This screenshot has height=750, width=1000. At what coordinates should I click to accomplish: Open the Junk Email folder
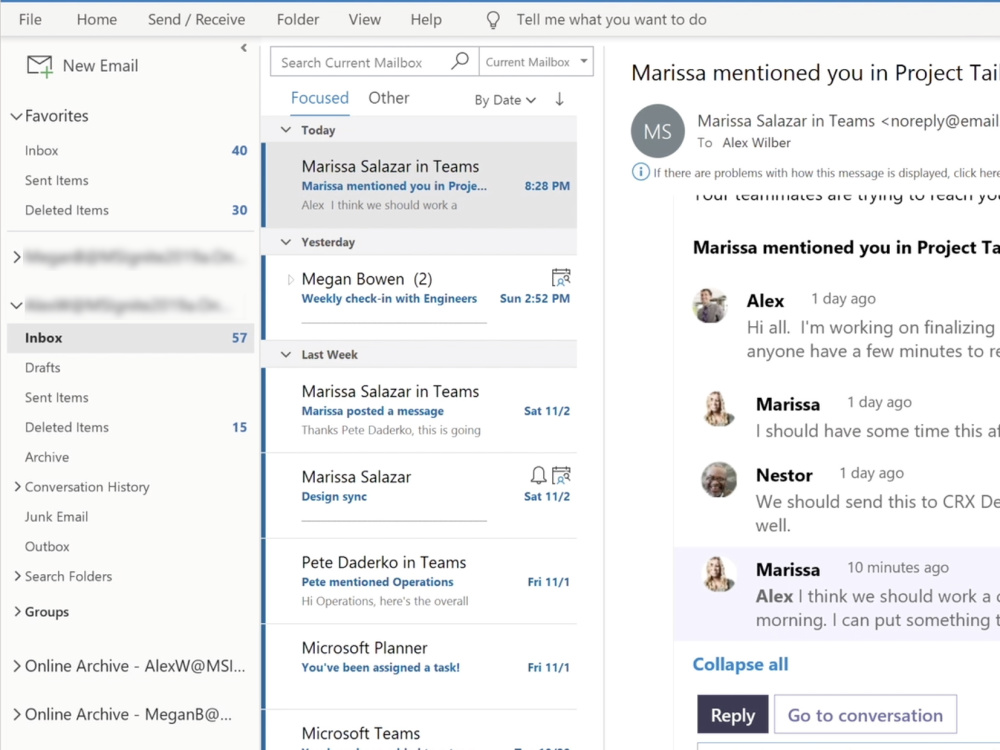[131, 517]
